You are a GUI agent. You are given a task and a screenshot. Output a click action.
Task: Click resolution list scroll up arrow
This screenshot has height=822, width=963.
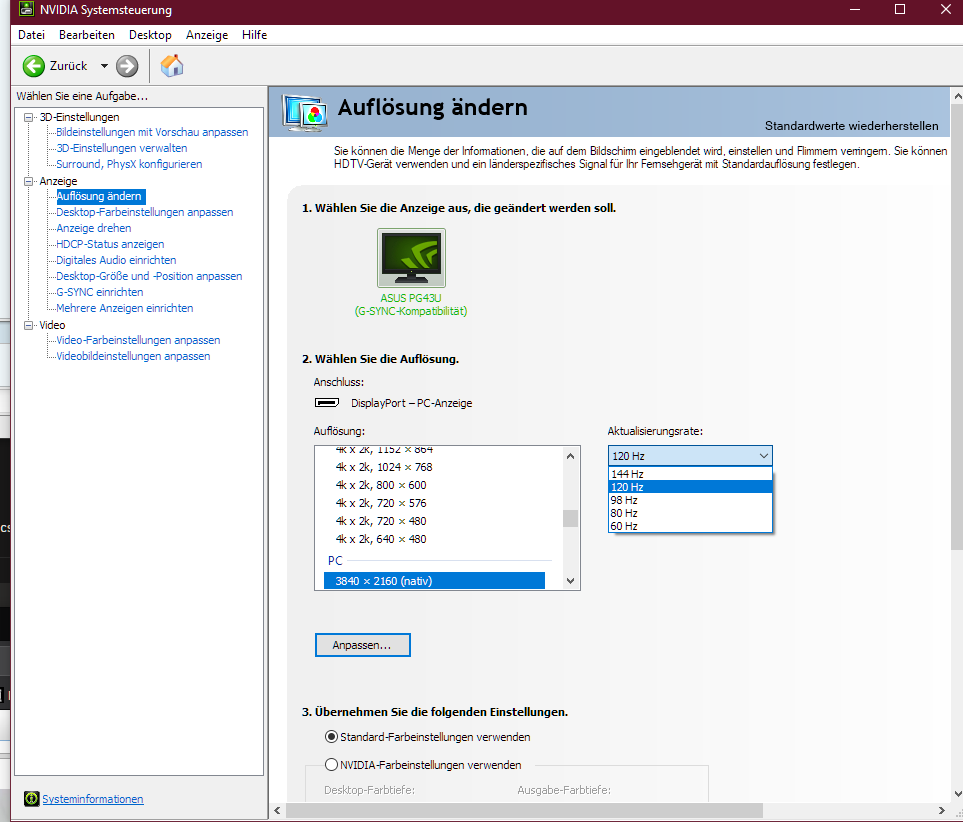pos(571,456)
